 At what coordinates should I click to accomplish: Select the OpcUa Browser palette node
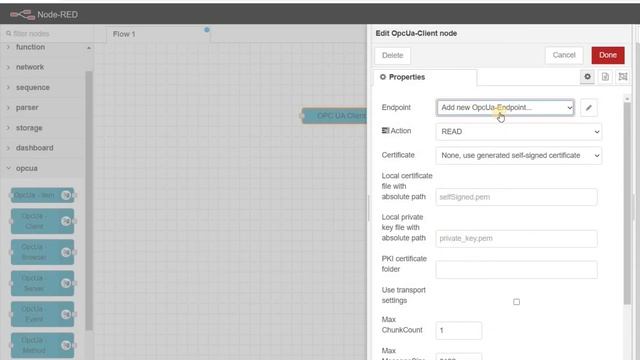click(42, 252)
